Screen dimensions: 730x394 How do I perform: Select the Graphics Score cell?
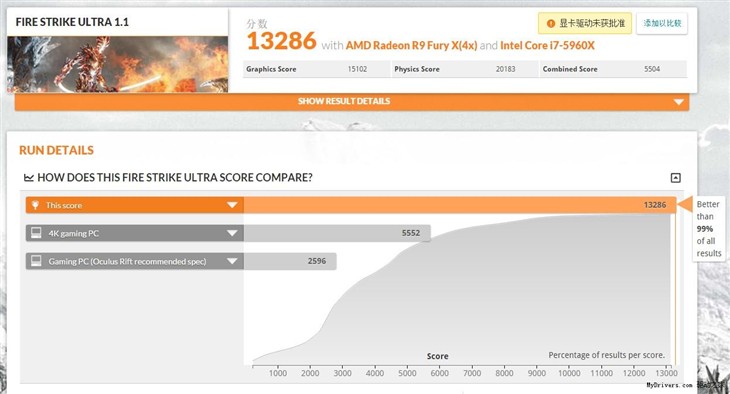(x=317, y=69)
